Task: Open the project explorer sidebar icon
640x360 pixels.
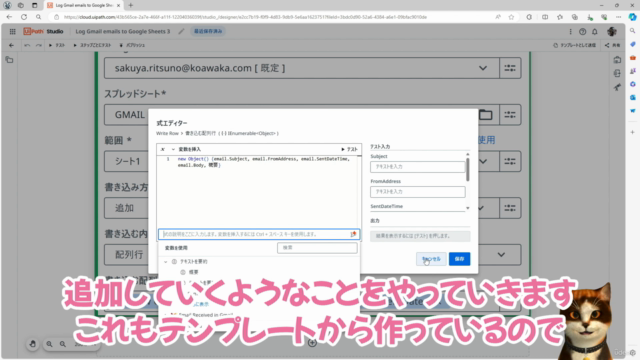Action: 9,60
